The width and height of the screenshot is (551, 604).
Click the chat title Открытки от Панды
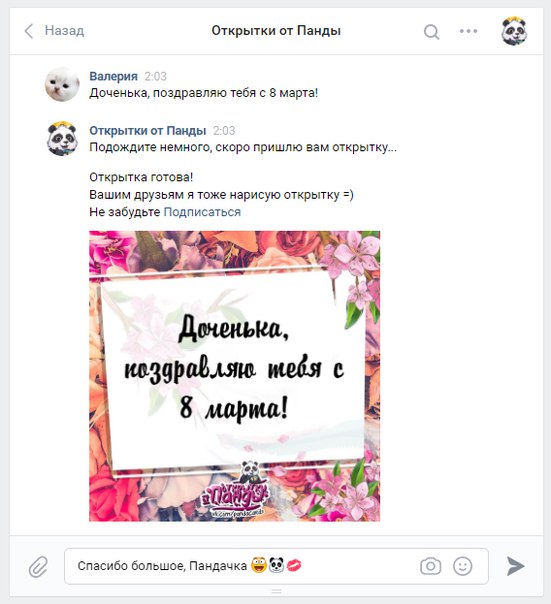click(x=276, y=31)
